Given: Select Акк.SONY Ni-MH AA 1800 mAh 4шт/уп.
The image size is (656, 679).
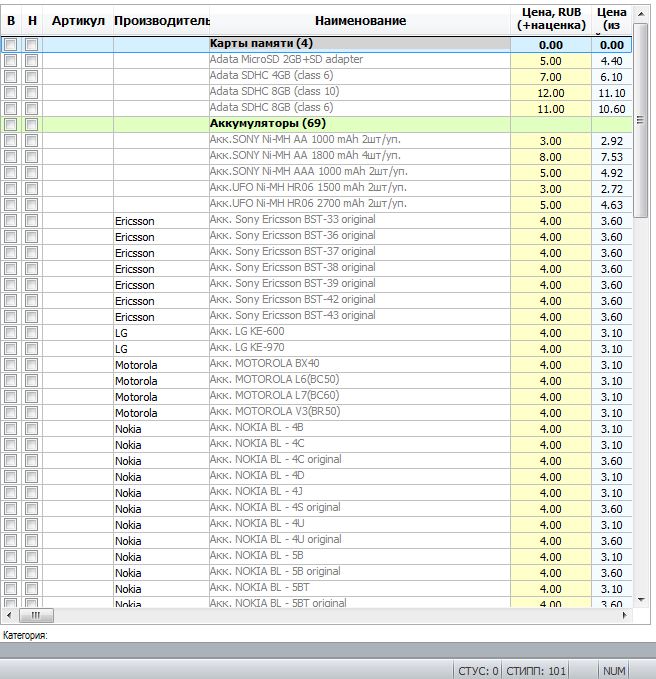Looking at the screenshot, I should [x=316, y=157].
